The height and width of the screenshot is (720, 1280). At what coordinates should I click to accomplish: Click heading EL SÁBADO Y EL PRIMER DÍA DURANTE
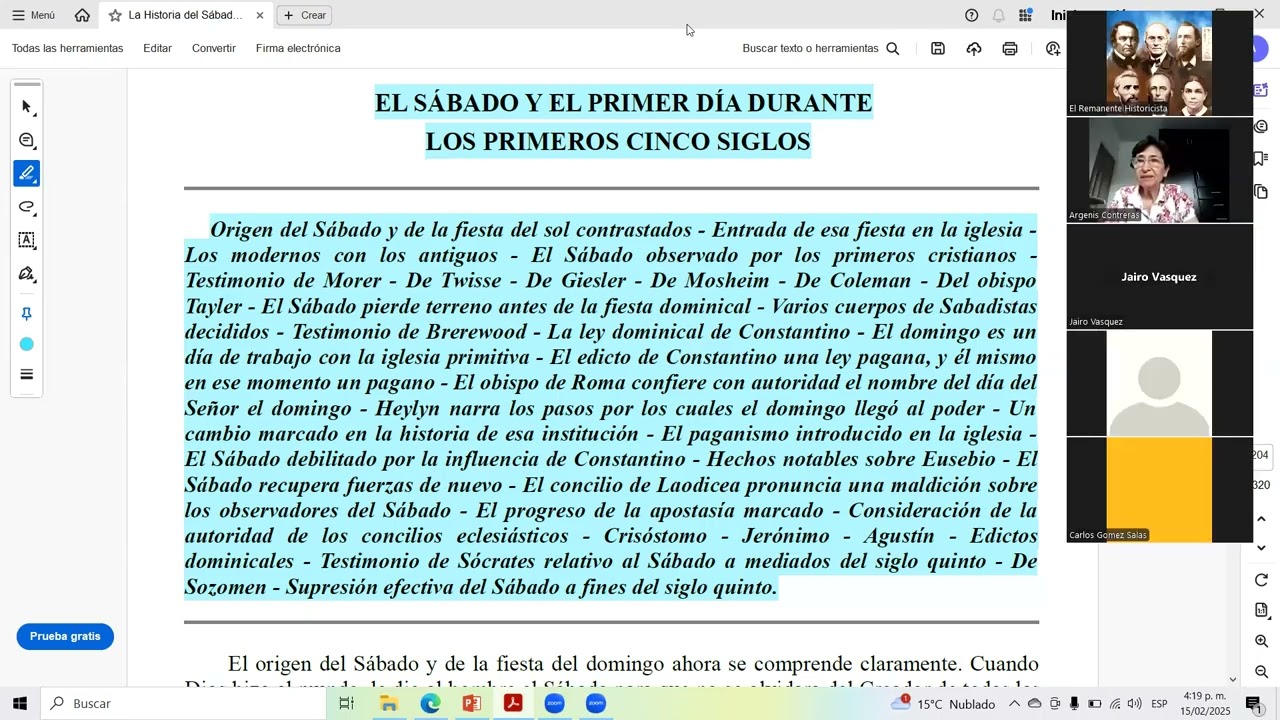point(623,102)
